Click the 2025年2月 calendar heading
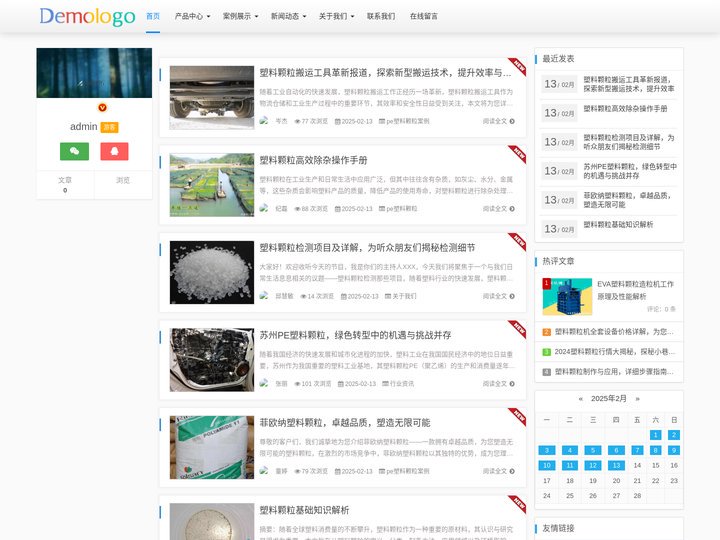The height and width of the screenshot is (540, 720). 608,399
